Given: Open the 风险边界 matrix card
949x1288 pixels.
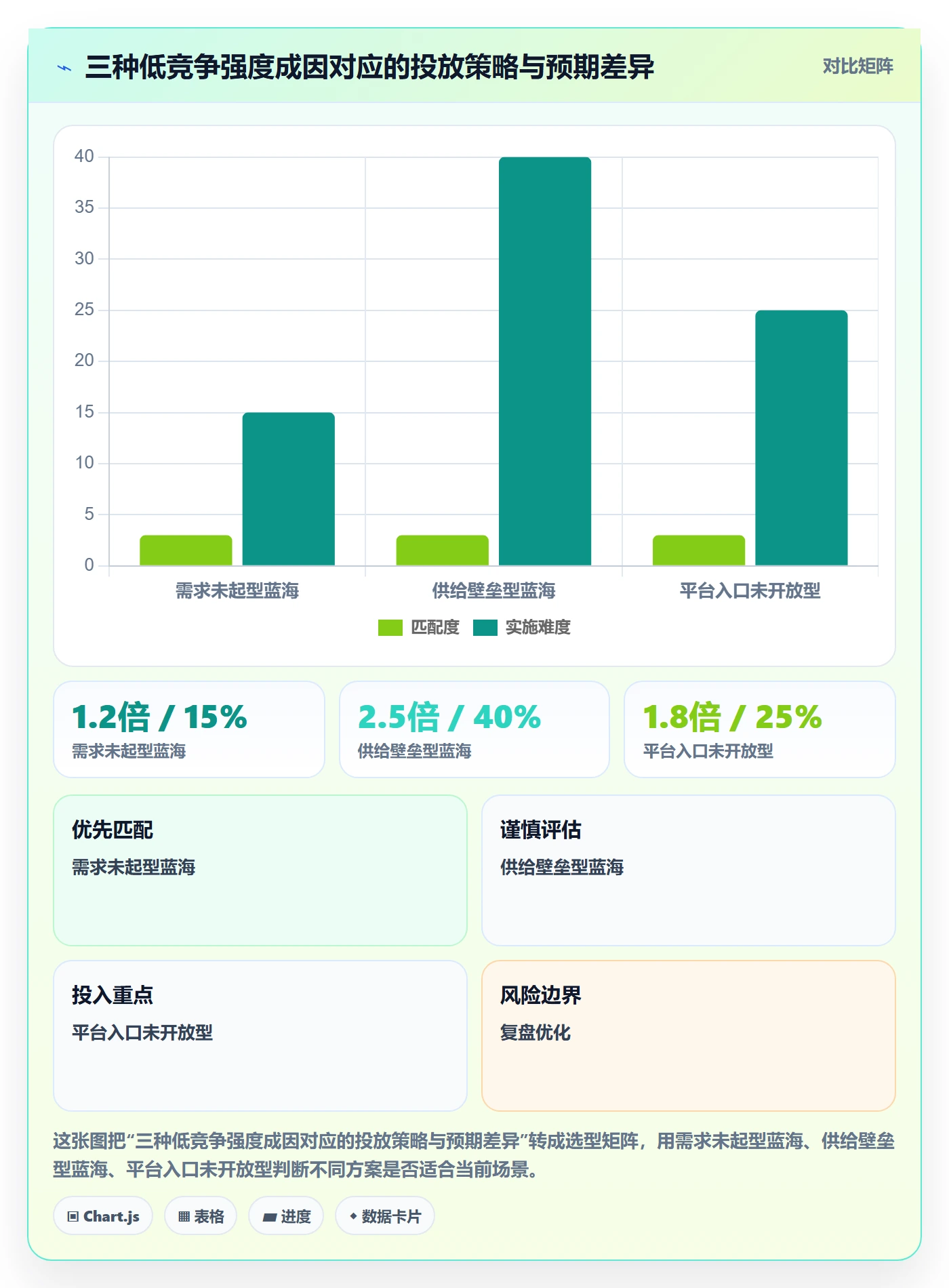Looking at the screenshot, I should pos(689,1036).
